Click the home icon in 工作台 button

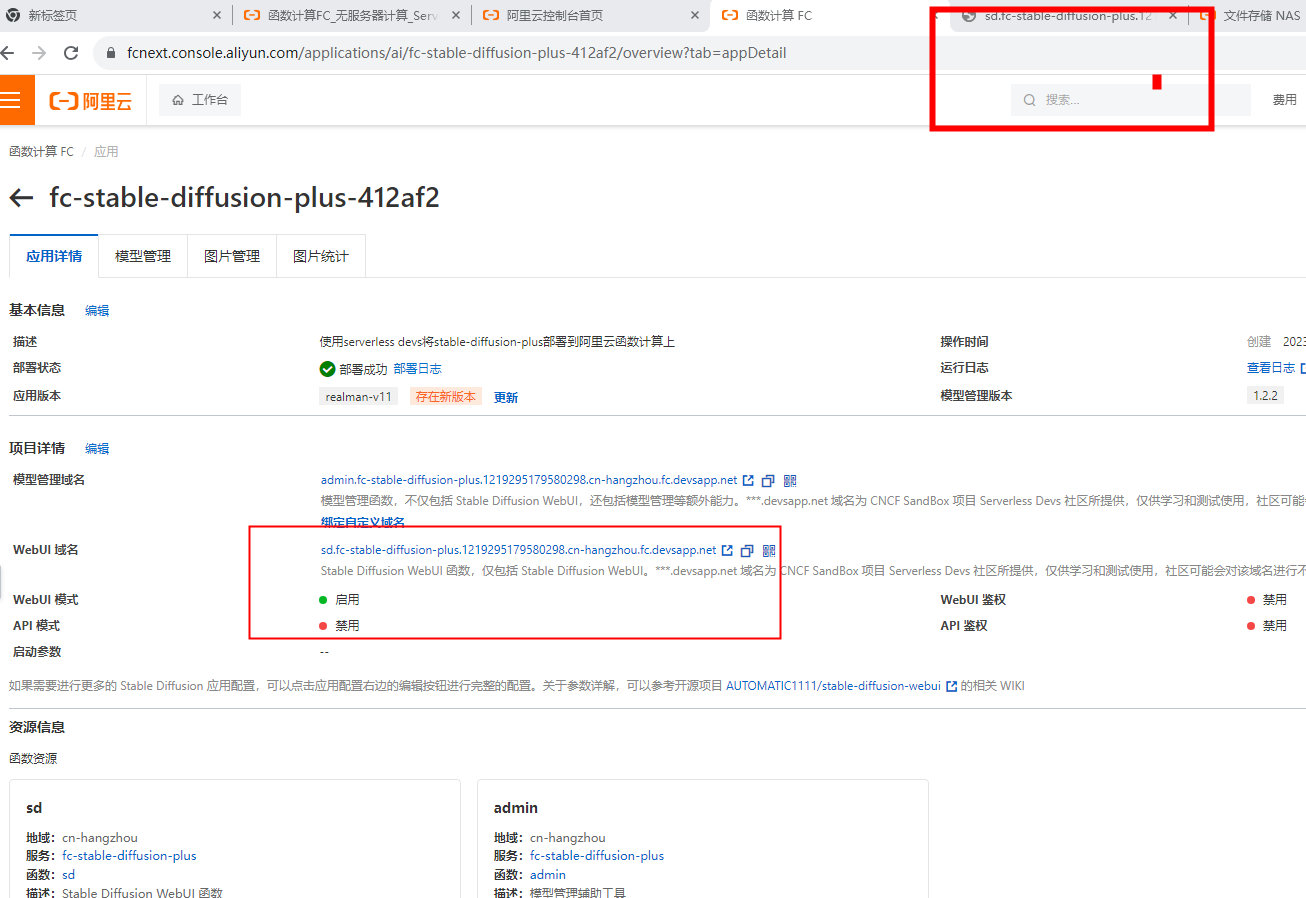tap(178, 100)
